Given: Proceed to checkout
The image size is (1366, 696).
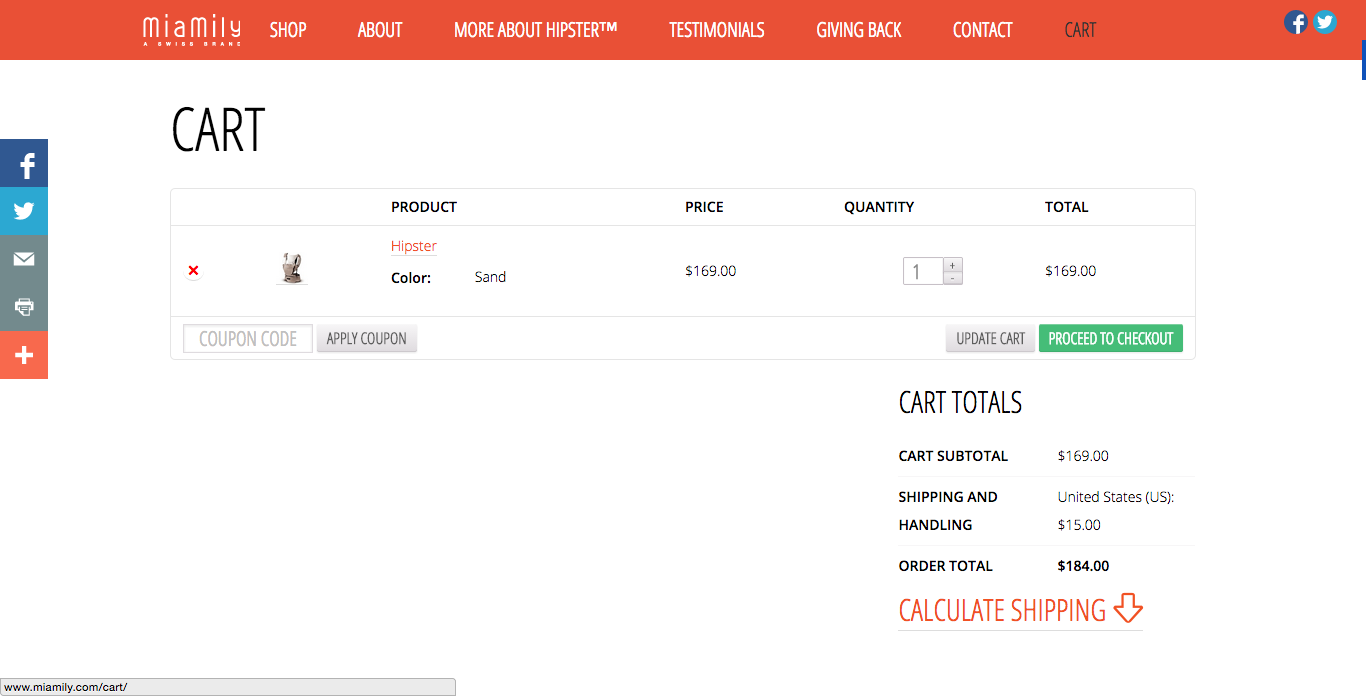Looking at the screenshot, I should [1111, 339].
